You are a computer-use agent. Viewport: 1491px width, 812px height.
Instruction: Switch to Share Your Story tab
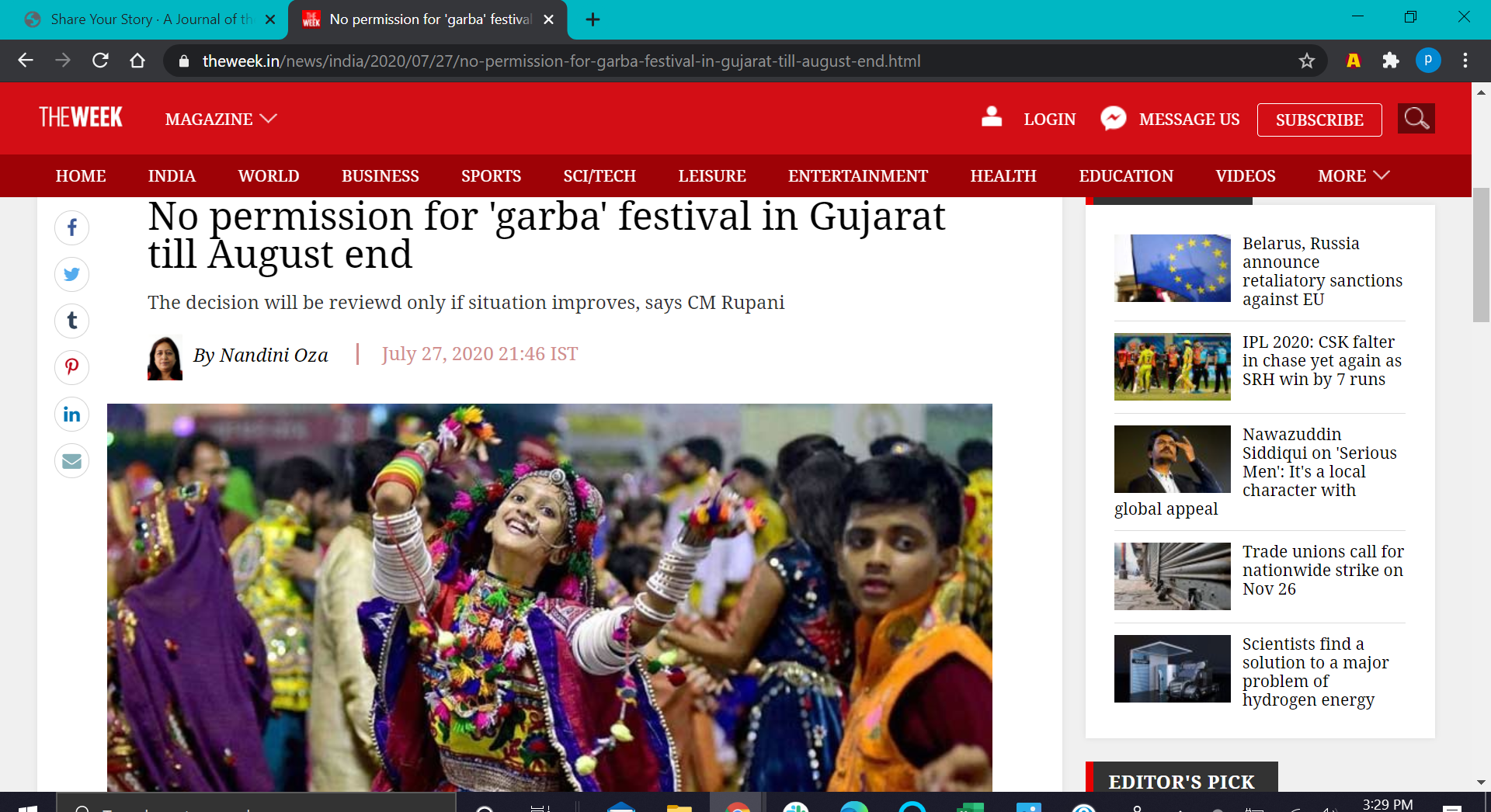pos(148,19)
